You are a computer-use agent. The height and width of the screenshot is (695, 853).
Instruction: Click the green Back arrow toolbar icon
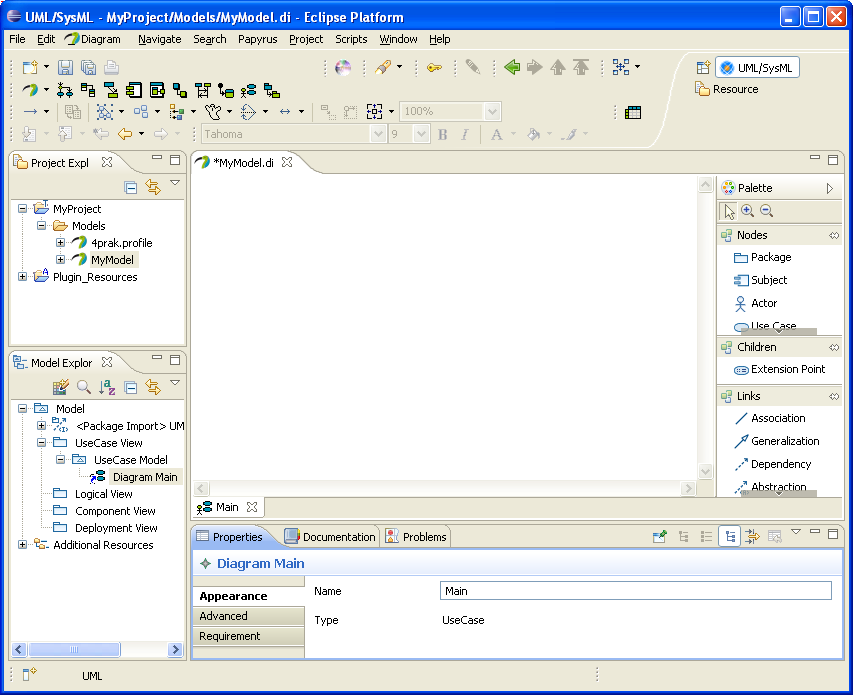[512, 67]
